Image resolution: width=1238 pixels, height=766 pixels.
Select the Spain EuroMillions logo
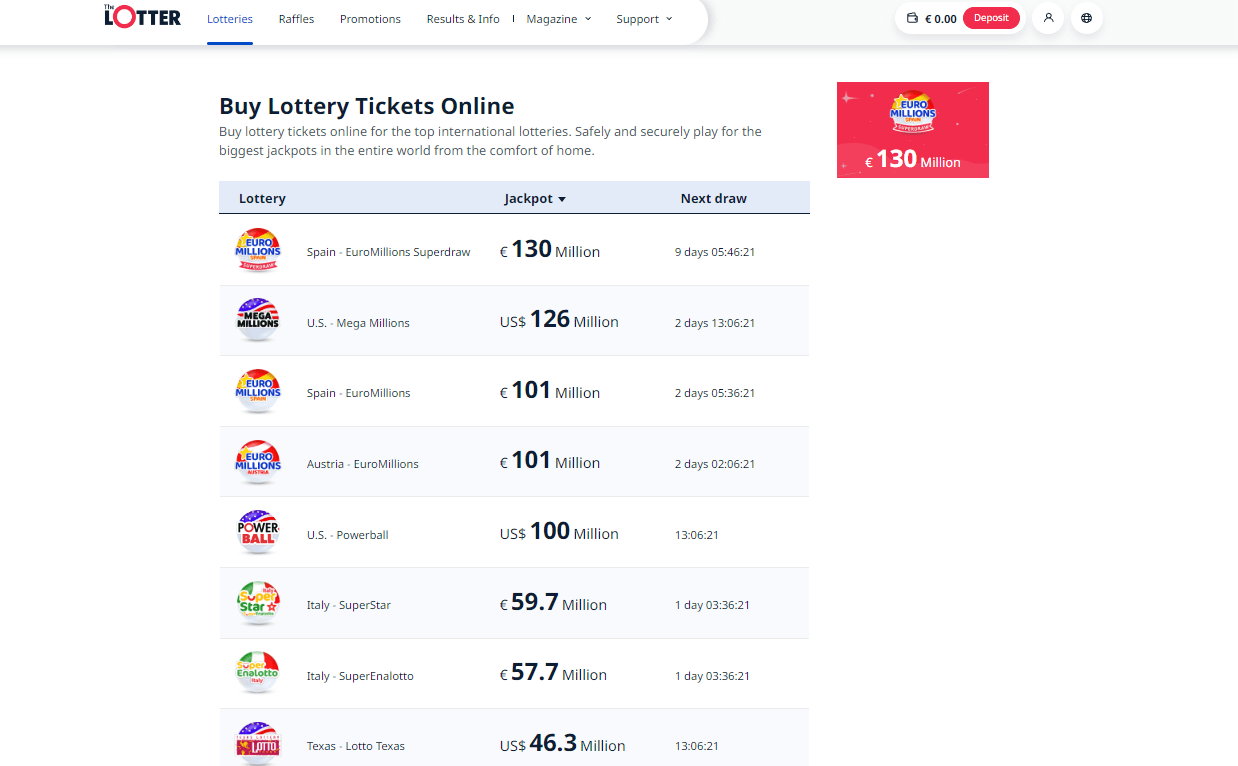pos(258,390)
